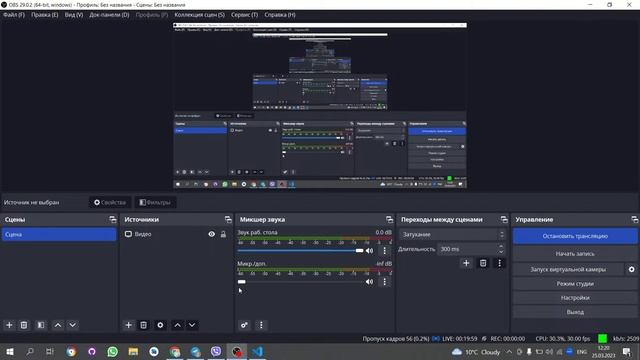
Task: Open the Сервис (T) menu
Action: point(244,15)
